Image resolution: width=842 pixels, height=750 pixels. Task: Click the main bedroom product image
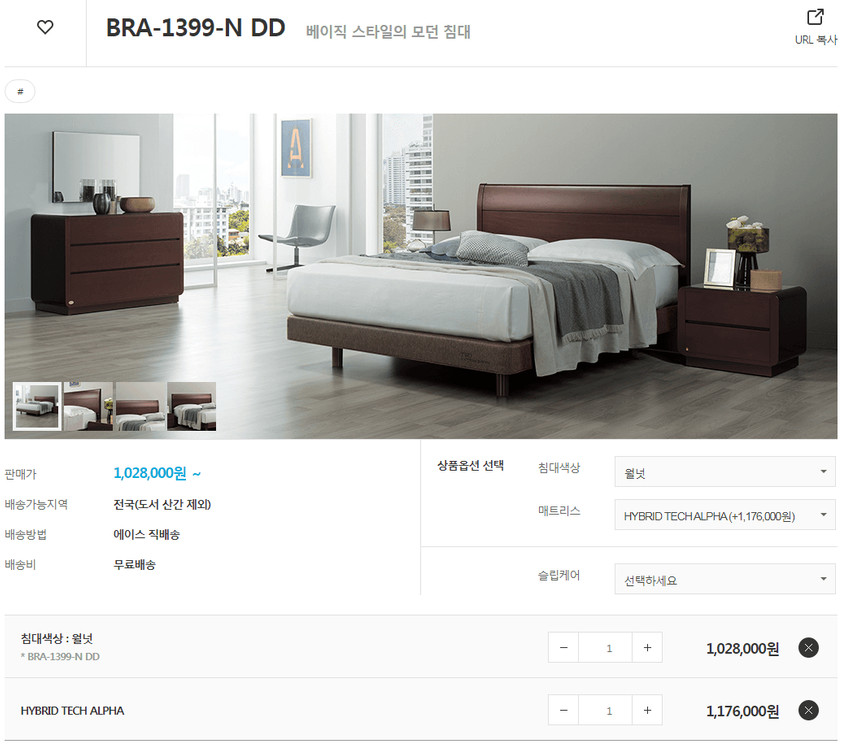point(421,276)
